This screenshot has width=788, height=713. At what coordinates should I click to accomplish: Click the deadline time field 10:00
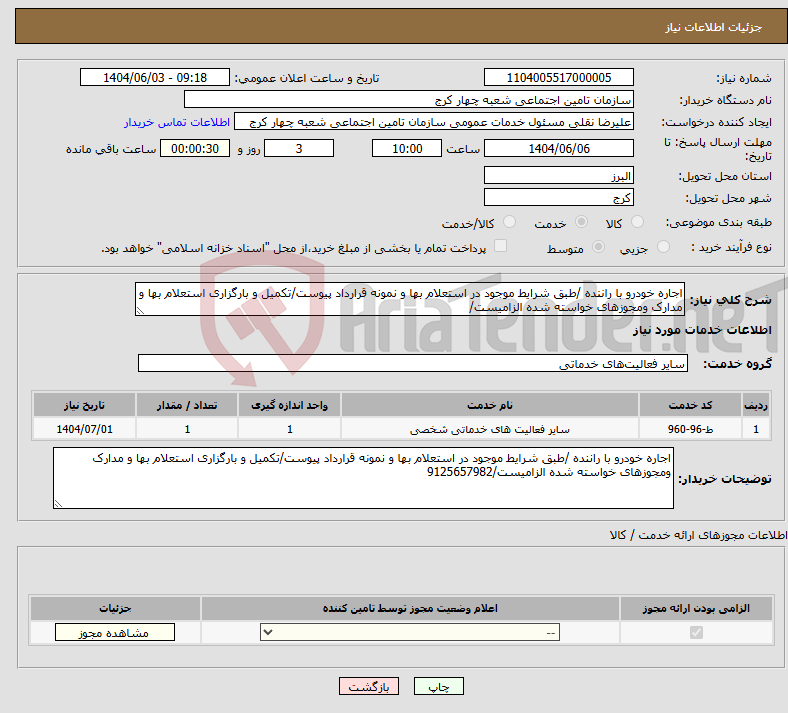pos(407,148)
